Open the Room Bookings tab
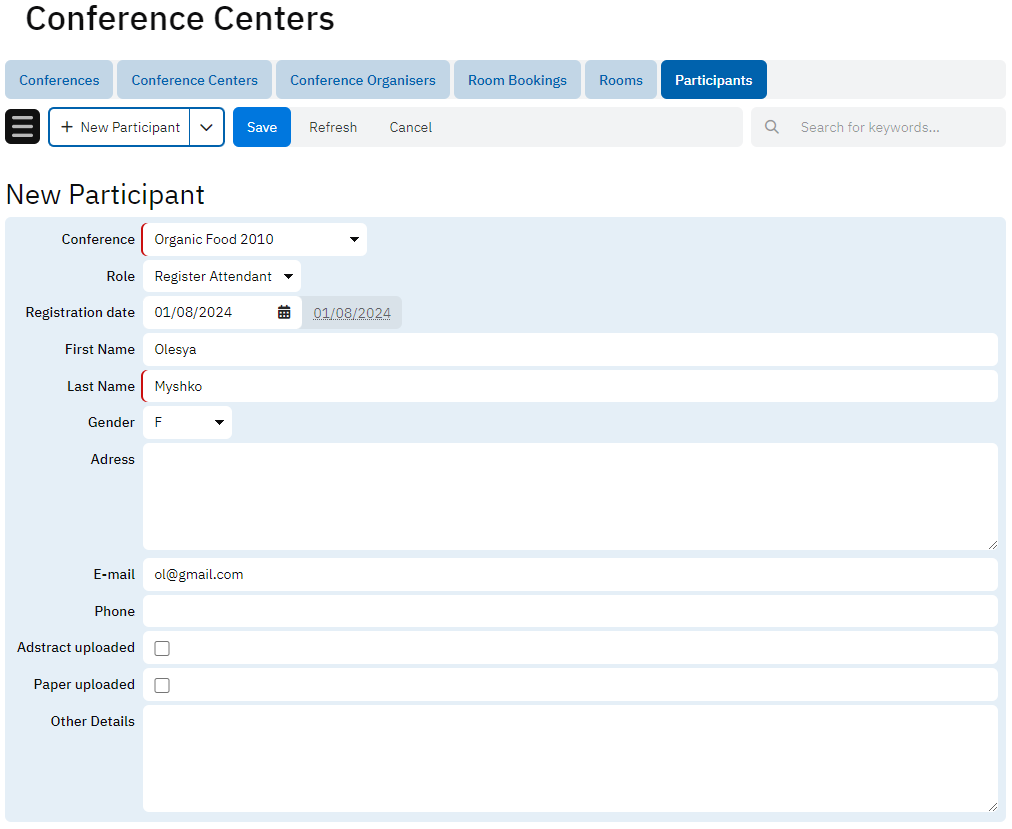The width and height of the screenshot is (1012, 829). (517, 80)
